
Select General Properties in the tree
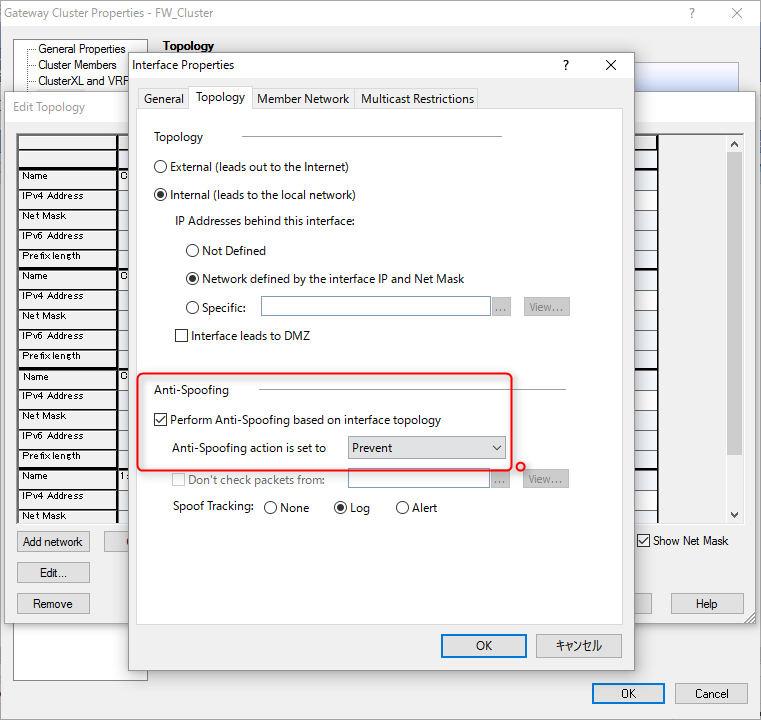[x=82, y=49]
